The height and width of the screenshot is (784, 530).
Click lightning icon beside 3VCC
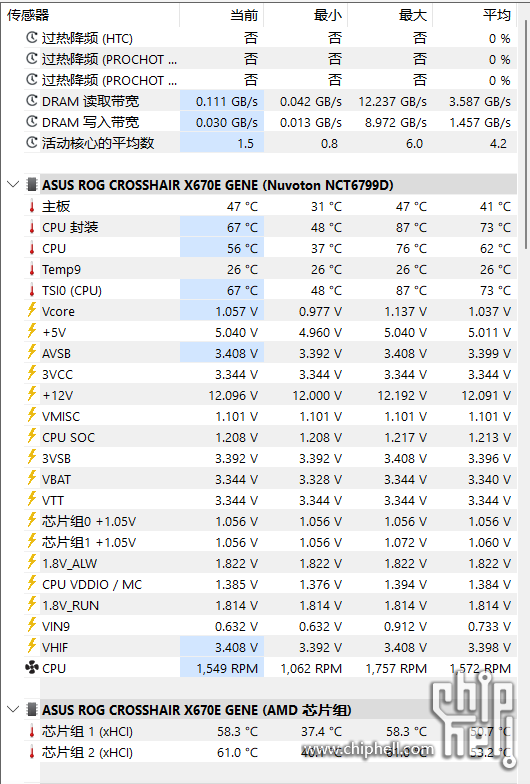pos(32,374)
